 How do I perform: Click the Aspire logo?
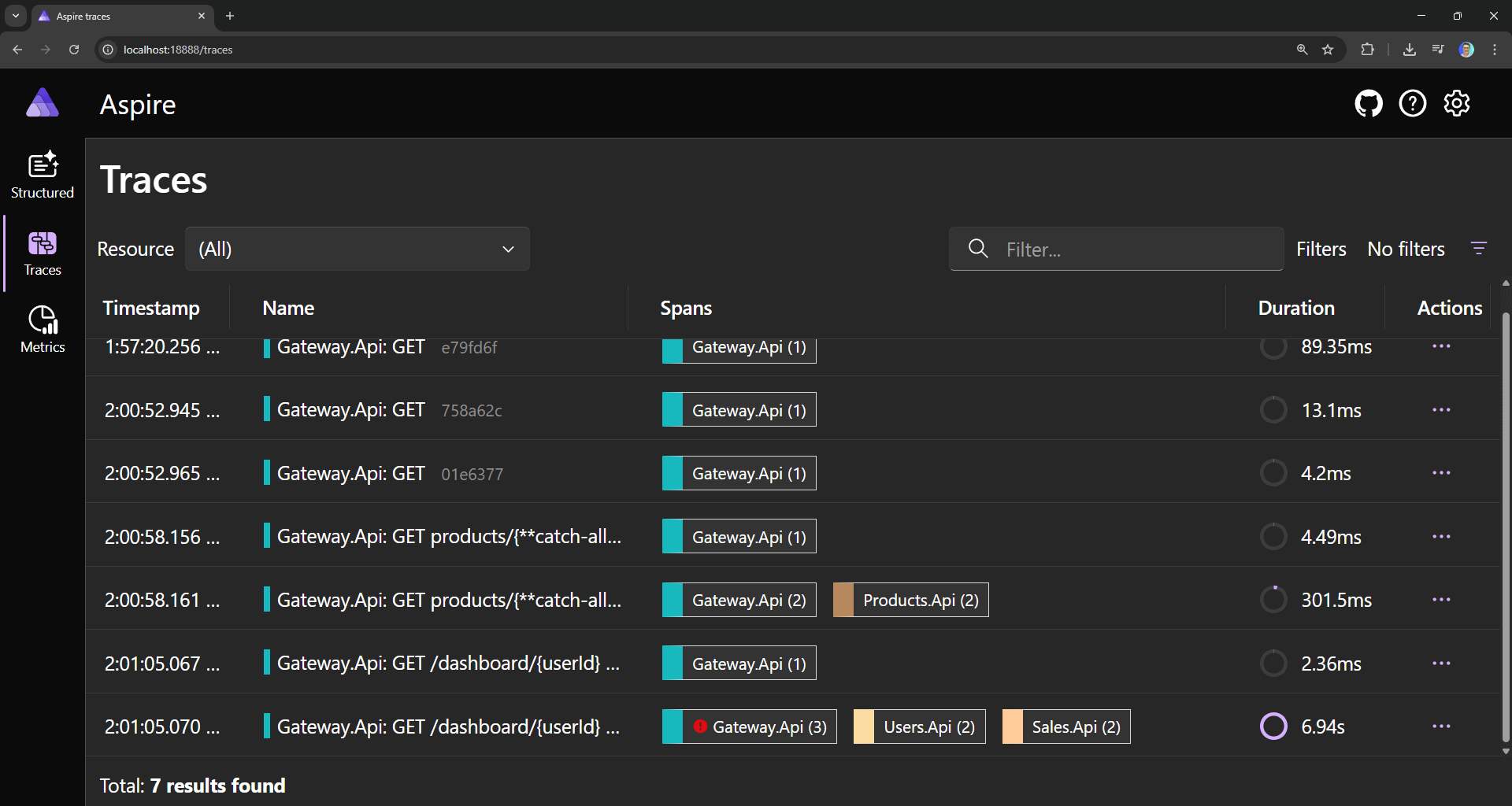[x=42, y=102]
